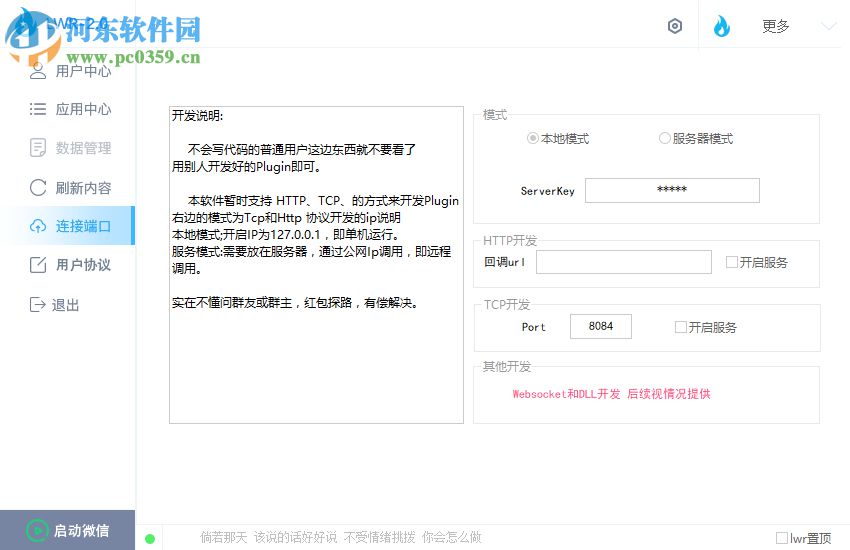Click the play icon on 启动微信
Image resolution: width=850 pixels, height=550 pixels.
coord(37,530)
